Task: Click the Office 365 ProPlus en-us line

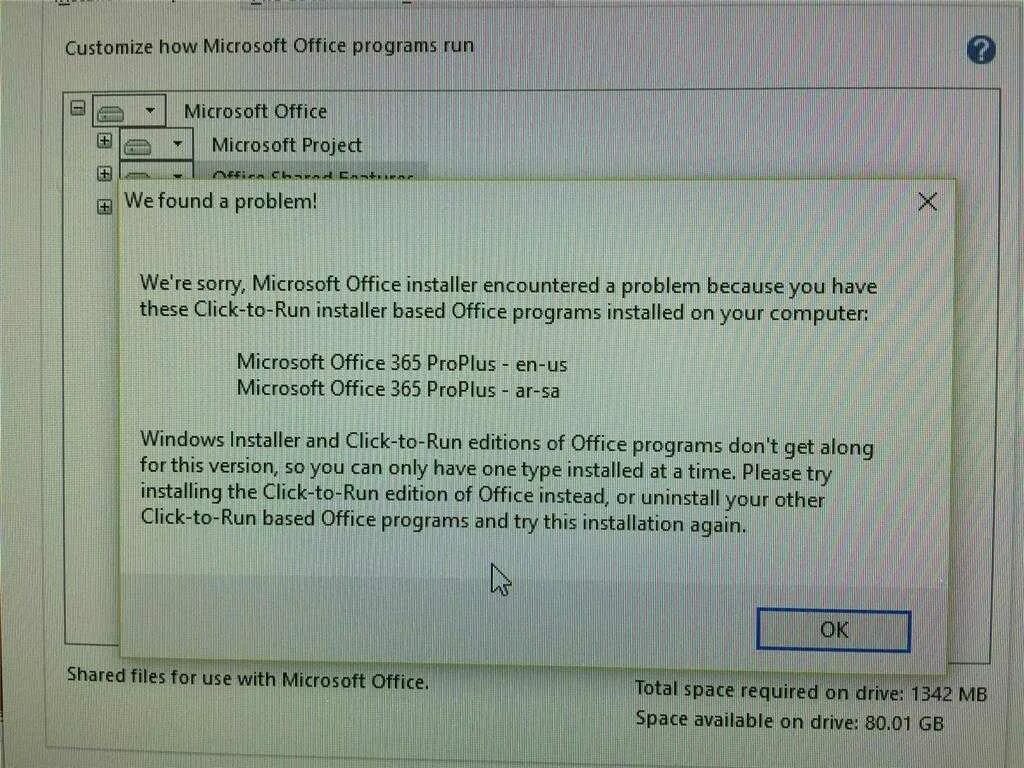Action: pyautogui.click(x=402, y=362)
